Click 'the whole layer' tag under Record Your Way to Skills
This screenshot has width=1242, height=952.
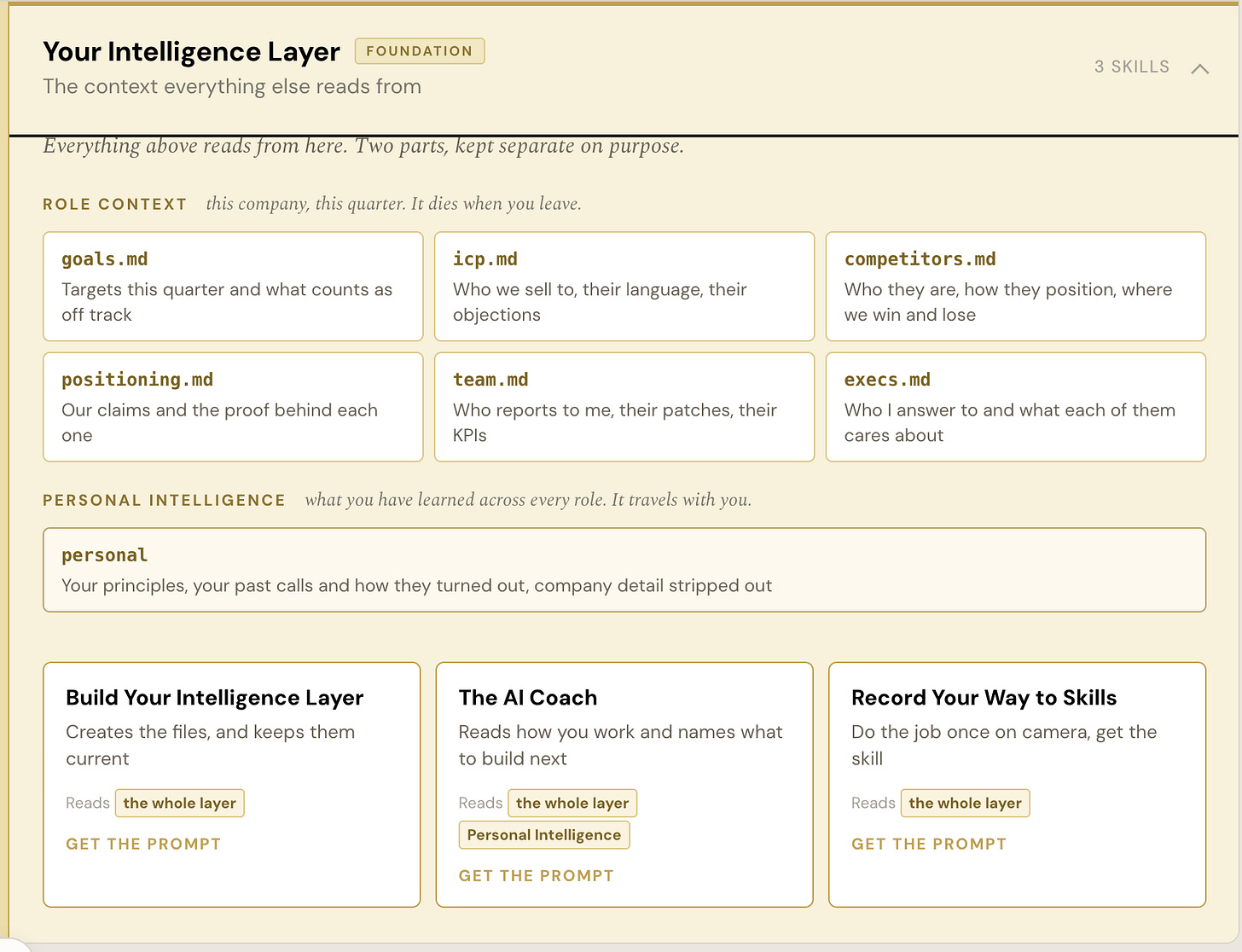click(966, 803)
